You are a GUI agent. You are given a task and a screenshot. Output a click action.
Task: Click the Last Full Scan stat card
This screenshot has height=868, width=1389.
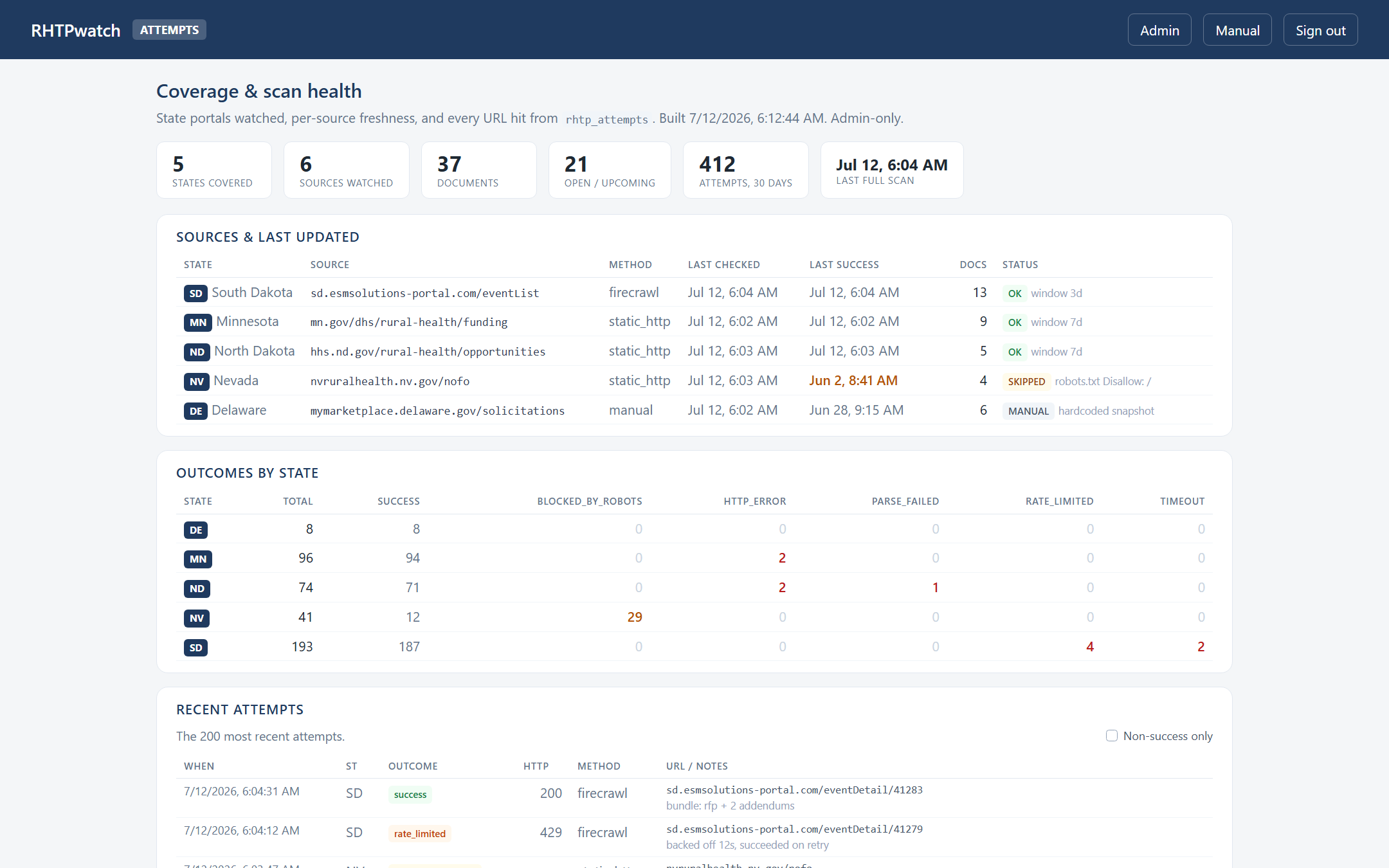click(x=892, y=170)
